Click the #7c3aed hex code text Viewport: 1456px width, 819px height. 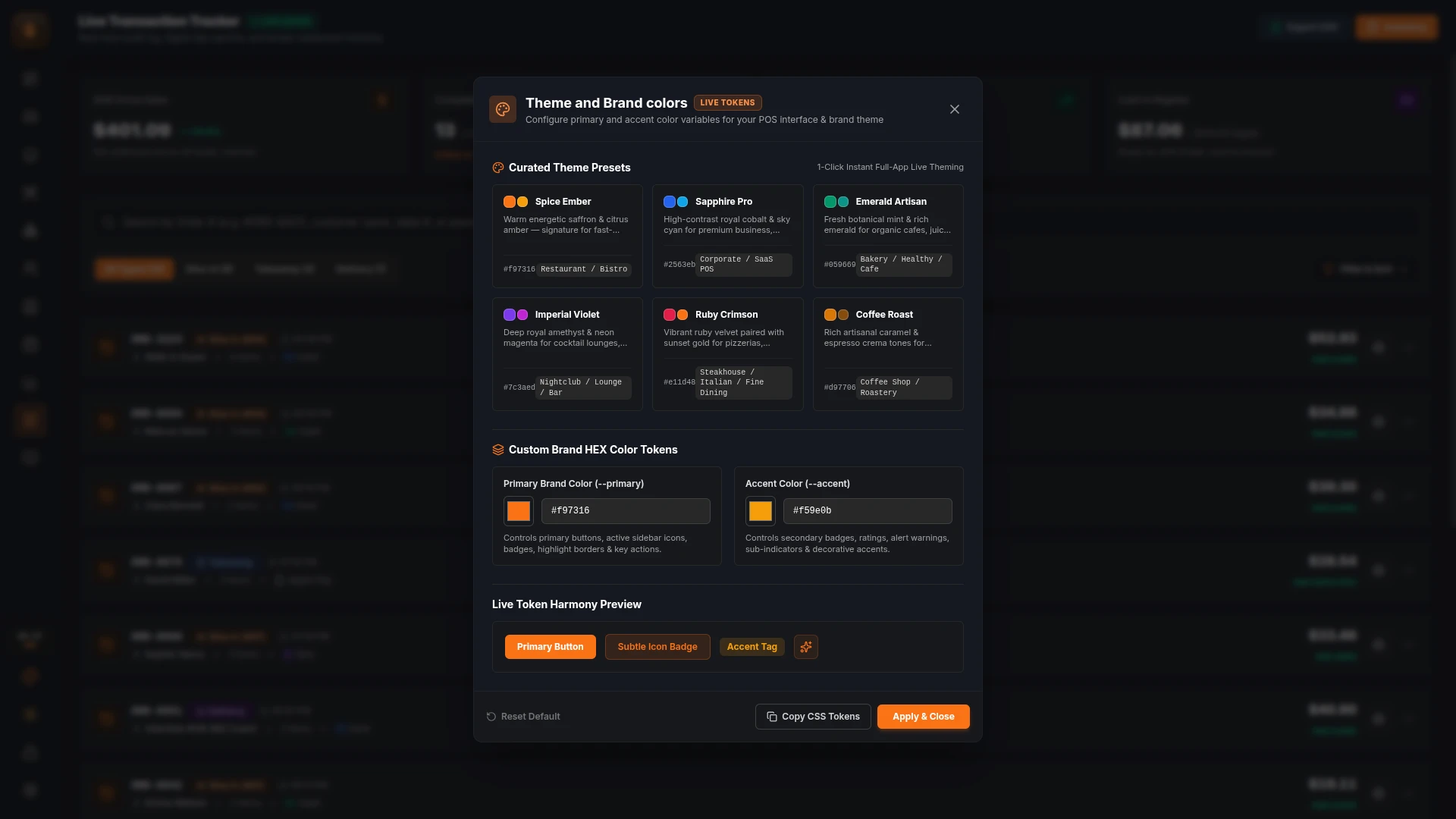tap(519, 388)
